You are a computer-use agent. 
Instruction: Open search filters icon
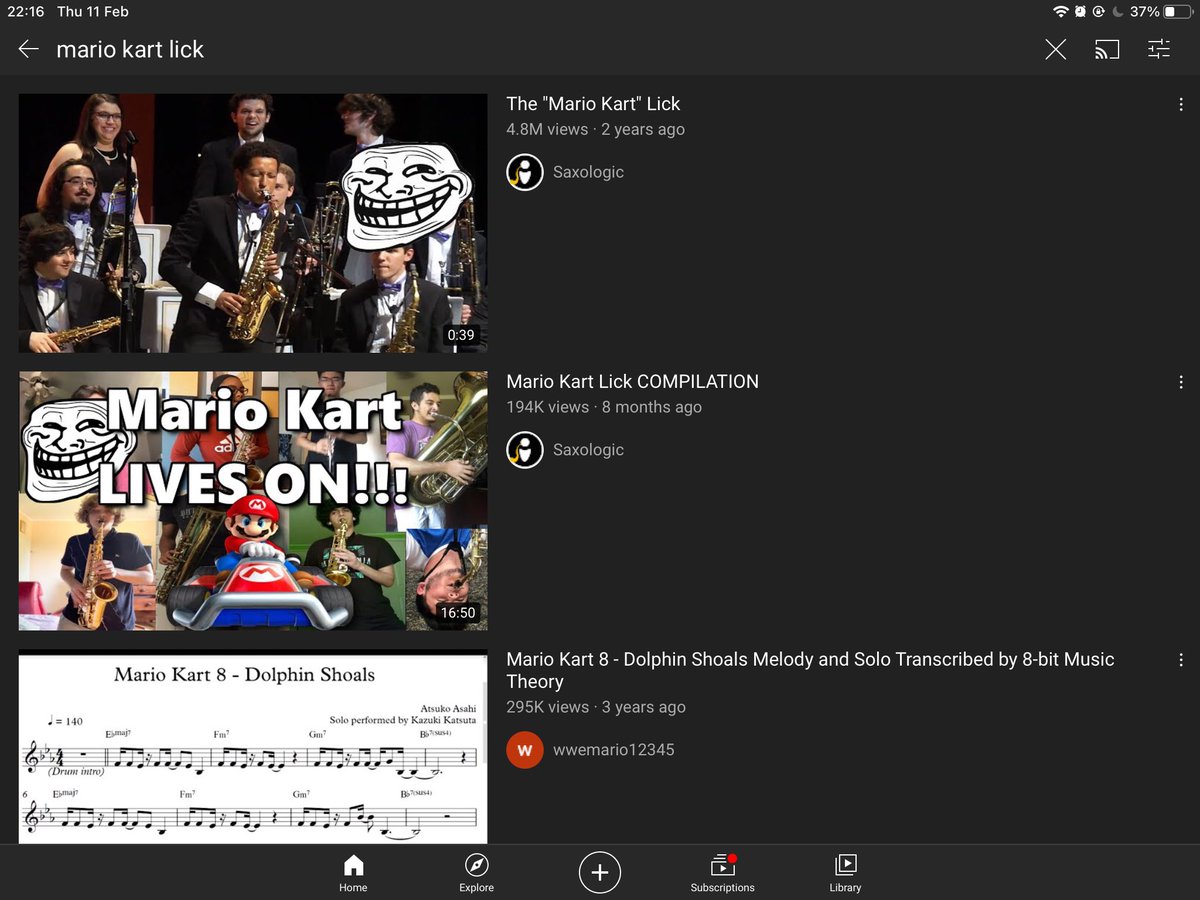click(x=1158, y=49)
